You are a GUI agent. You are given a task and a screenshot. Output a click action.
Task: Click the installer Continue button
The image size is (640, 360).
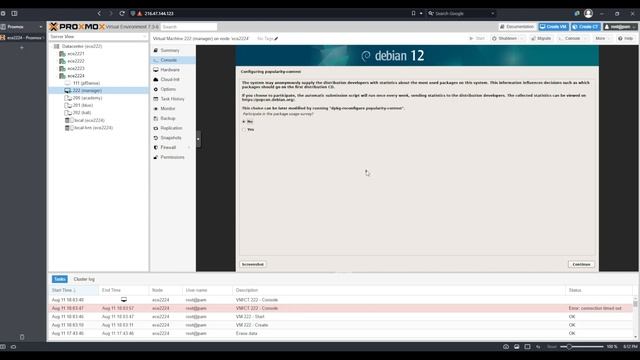tap(581, 264)
